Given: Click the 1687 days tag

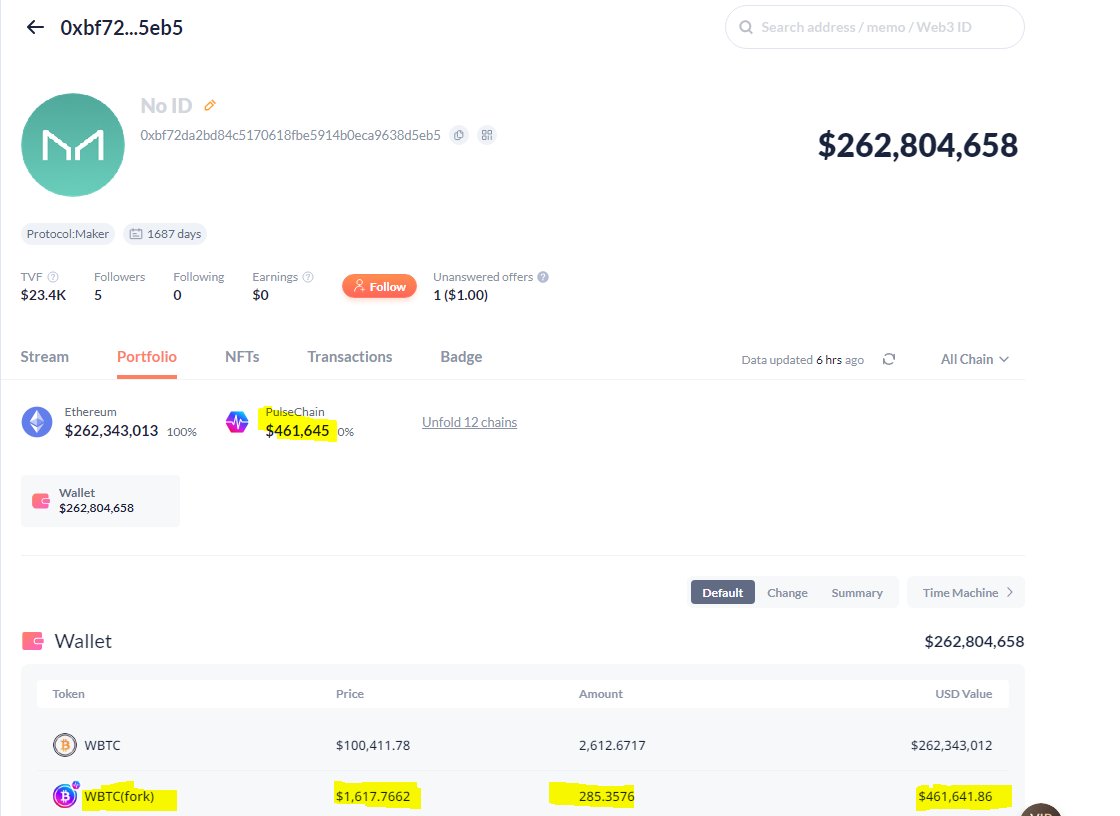Looking at the screenshot, I should (165, 234).
